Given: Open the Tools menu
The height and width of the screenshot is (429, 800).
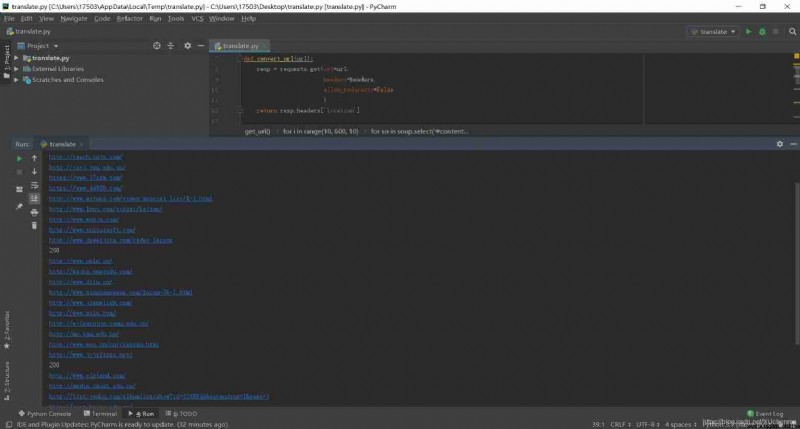Looking at the screenshot, I should click(x=176, y=18).
